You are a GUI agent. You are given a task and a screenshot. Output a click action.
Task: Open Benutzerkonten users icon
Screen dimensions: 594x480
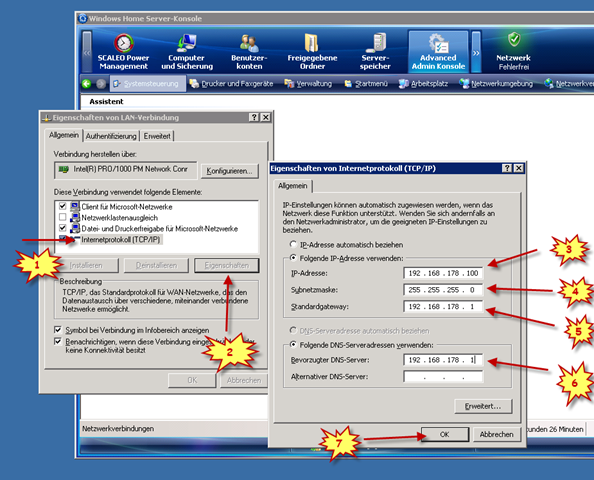(249, 43)
